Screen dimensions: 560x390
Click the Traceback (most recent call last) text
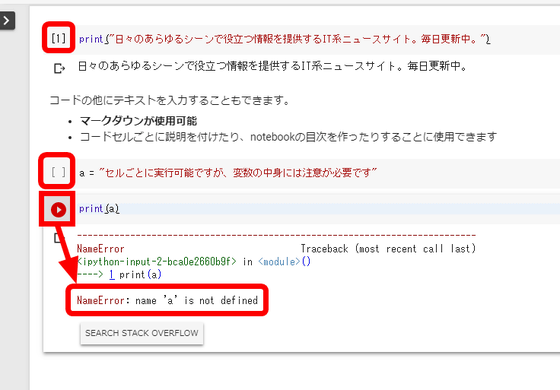tap(388, 249)
